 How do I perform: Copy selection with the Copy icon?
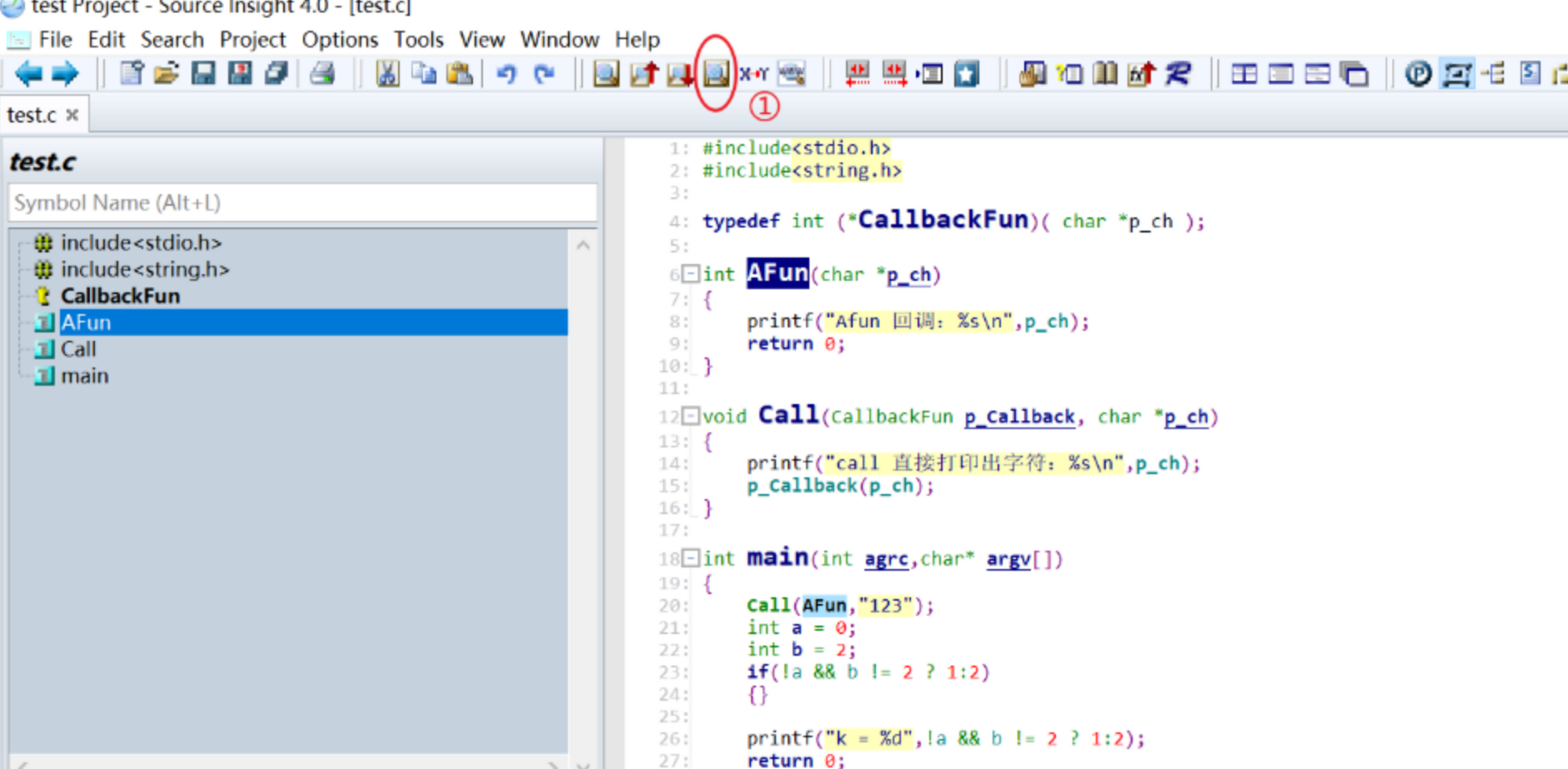424,74
